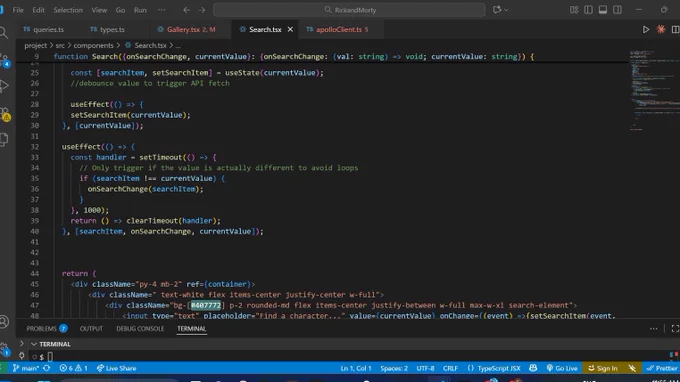Go back using navigation arrow

coord(186,10)
